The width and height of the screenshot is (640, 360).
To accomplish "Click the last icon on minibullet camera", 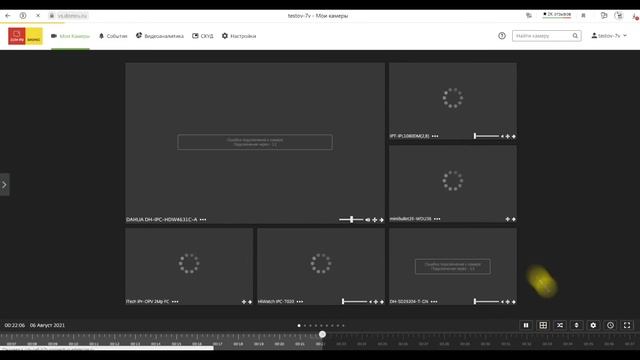I will click(x=514, y=219).
